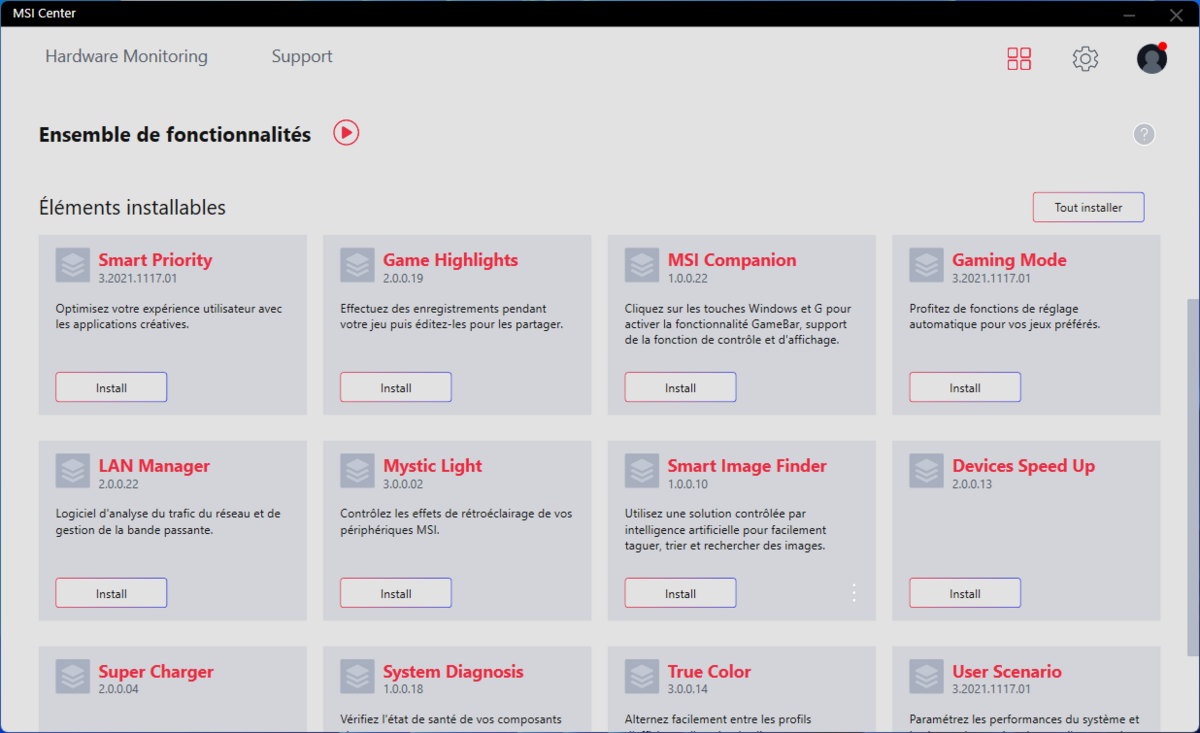
Task: Click the Tout installer button
Action: click(x=1088, y=208)
